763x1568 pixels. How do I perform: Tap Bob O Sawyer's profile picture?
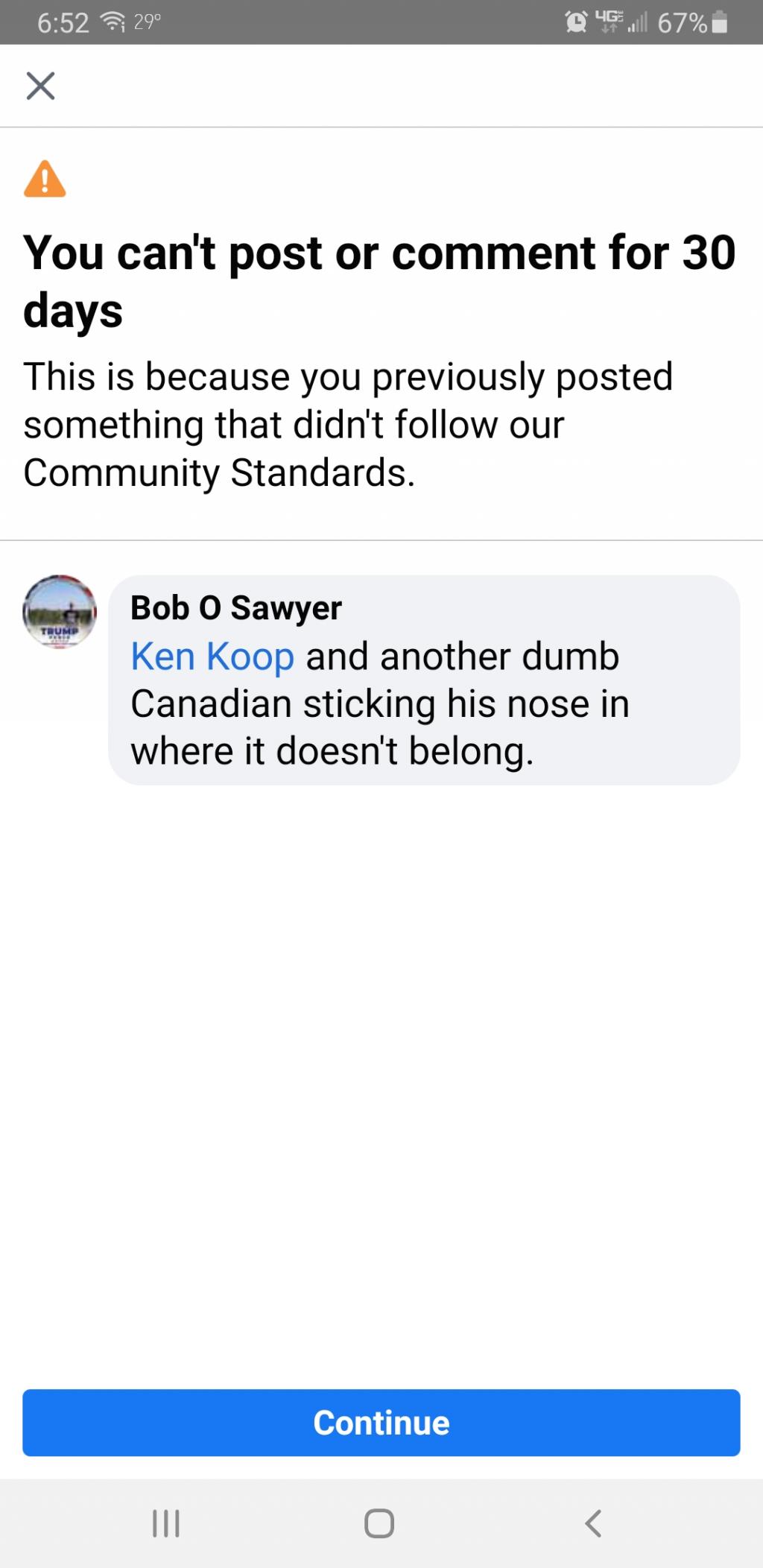[x=60, y=612]
